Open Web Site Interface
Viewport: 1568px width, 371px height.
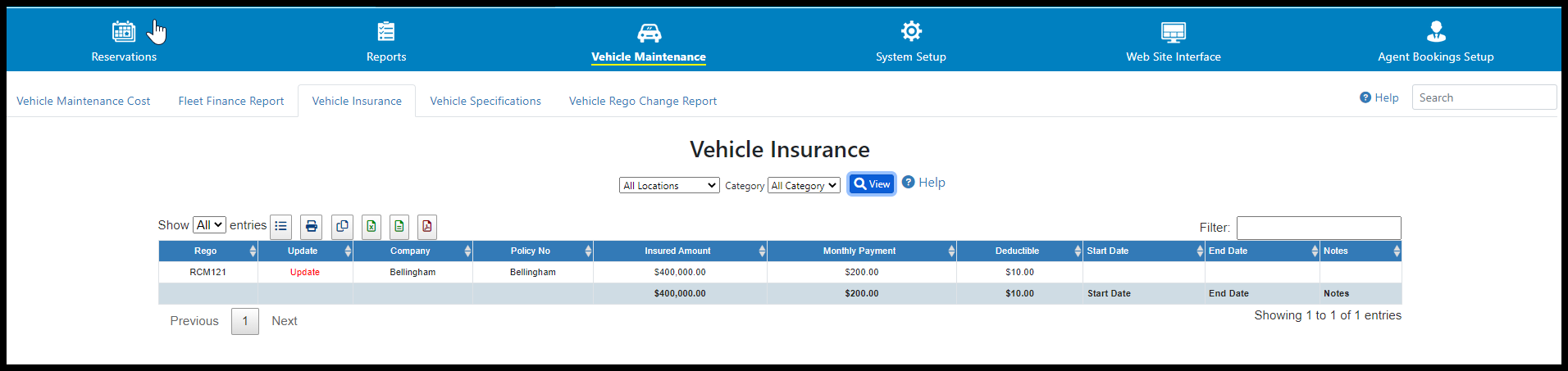[1173, 41]
